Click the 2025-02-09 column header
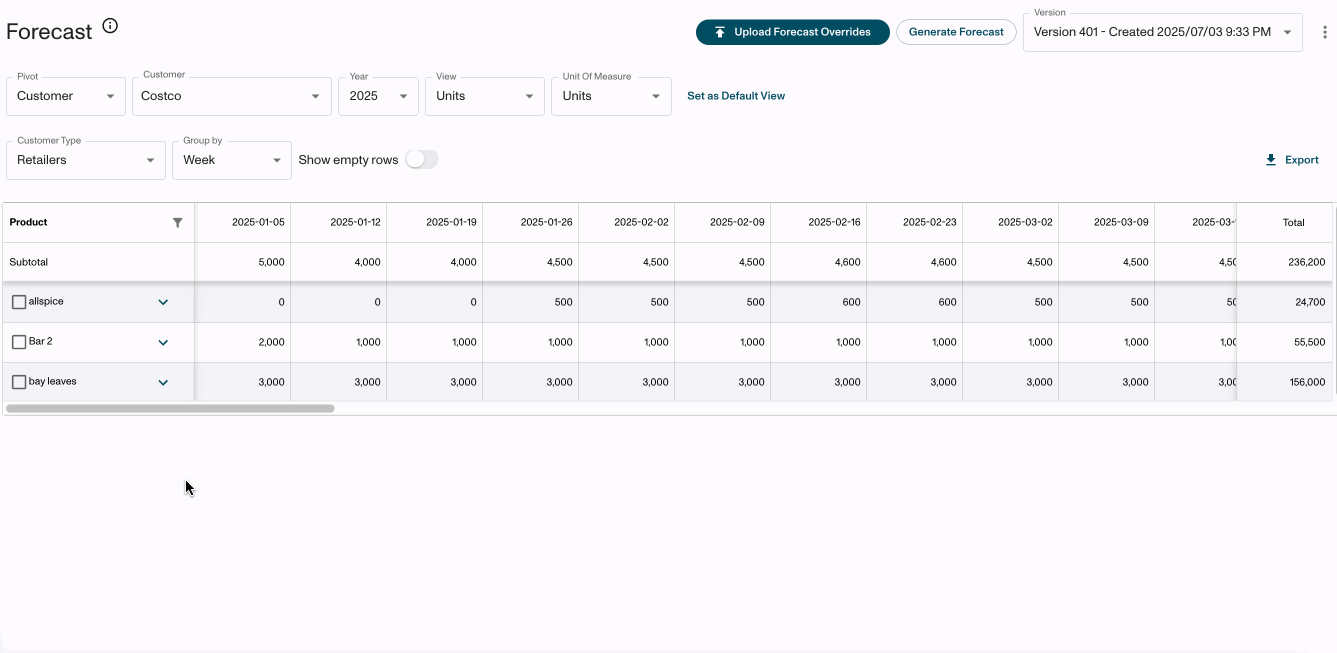This screenshot has height=653, width=1337. click(x=723, y=223)
